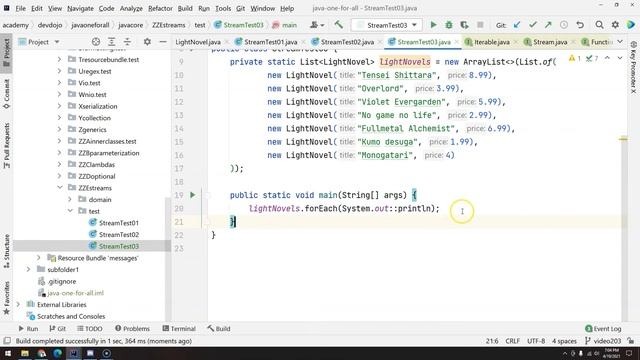Open Windows Start menu
This screenshot has width=640, height=360.
pyautogui.click(x=8, y=353)
